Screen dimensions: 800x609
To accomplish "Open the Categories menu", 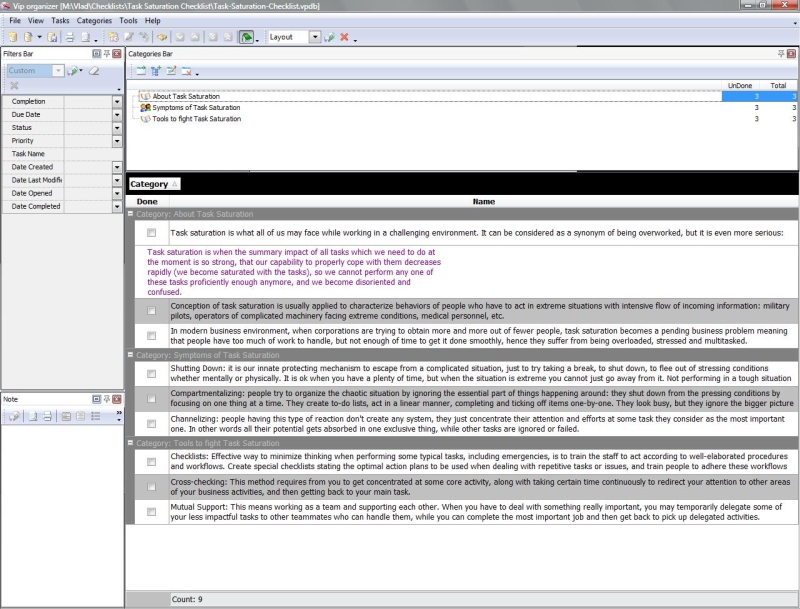I will tap(94, 20).
